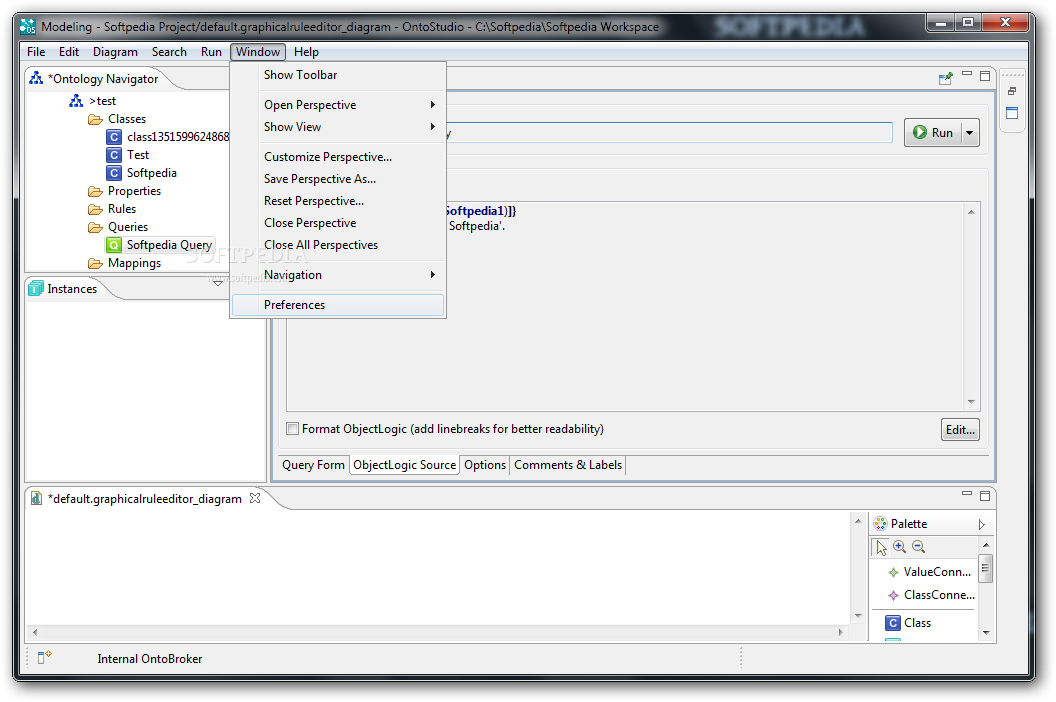Image resolution: width=1056 pixels, height=702 pixels.
Task: Select the palette Zoom Out tool
Action: [x=919, y=547]
